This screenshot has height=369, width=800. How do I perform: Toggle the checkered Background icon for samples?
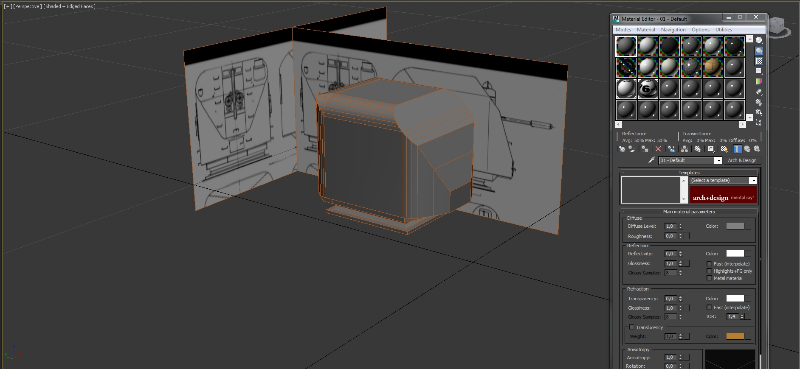point(759,61)
